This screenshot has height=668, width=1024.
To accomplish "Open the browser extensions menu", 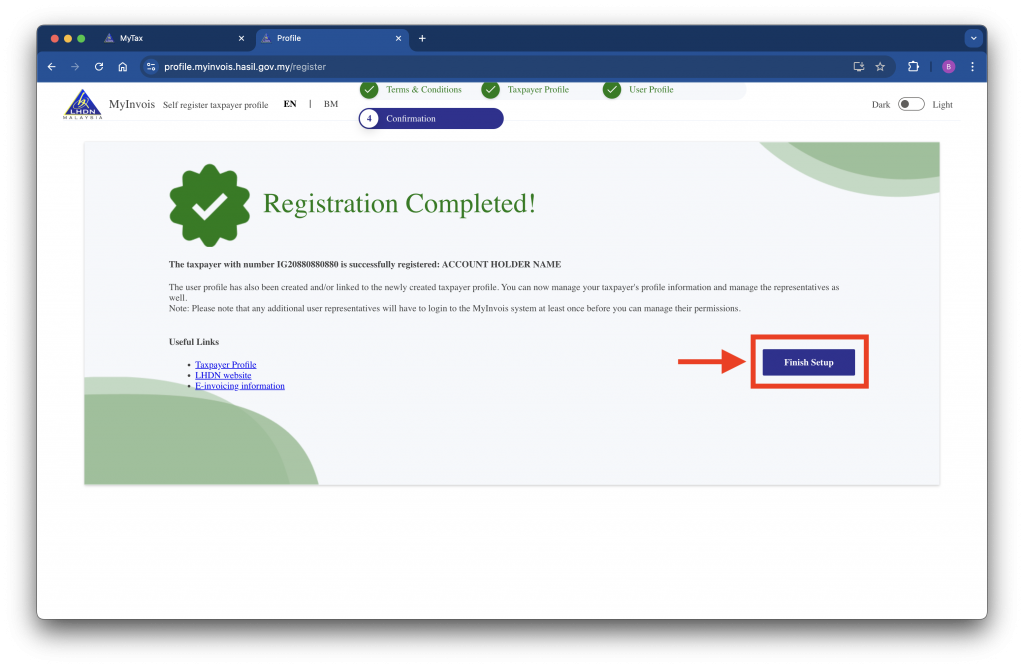I will click(913, 67).
